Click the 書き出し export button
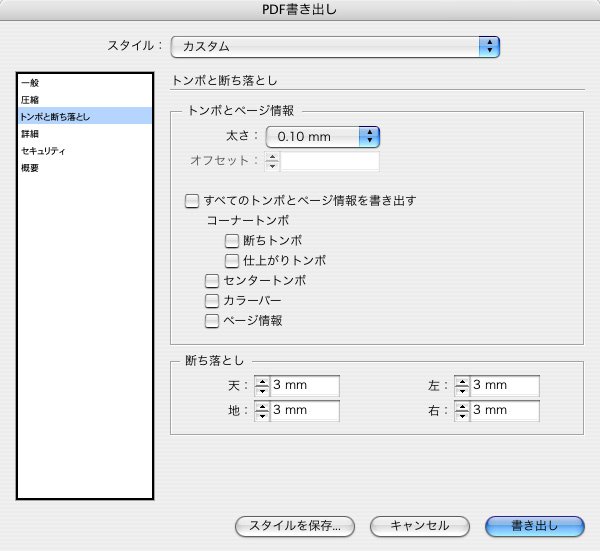Image resolution: width=600 pixels, height=551 pixels. tap(535, 526)
